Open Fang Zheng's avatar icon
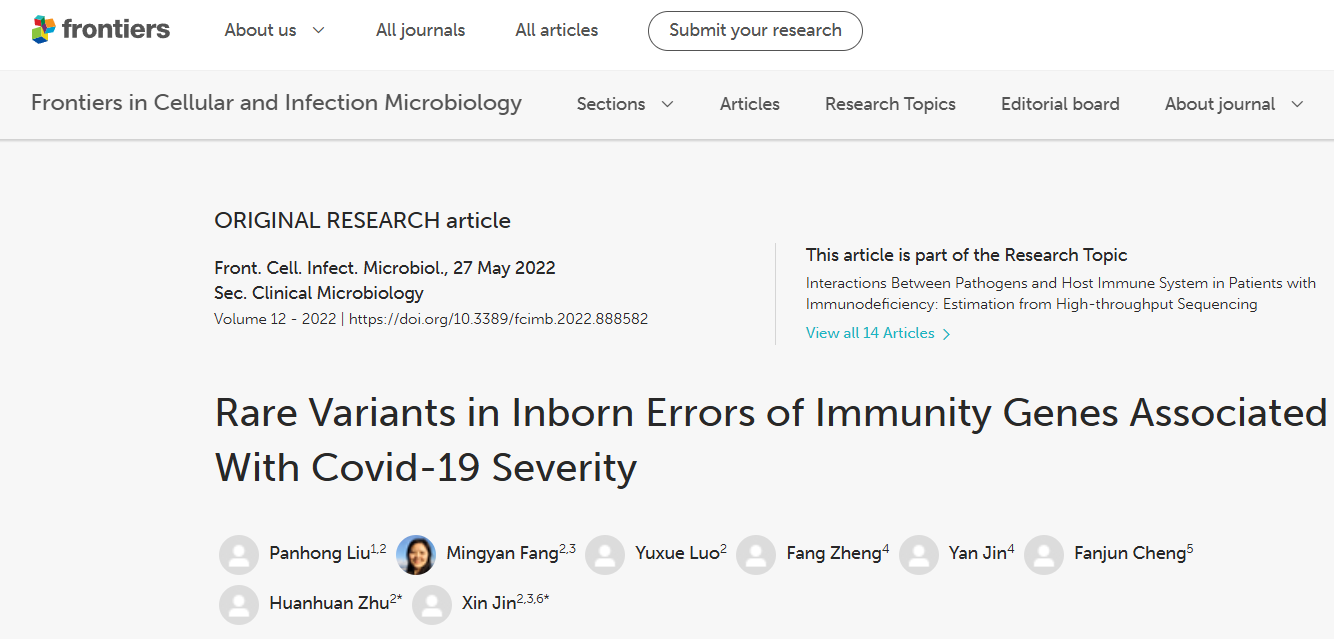The height and width of the screenshot is (639, 1334). pos(756,555)
